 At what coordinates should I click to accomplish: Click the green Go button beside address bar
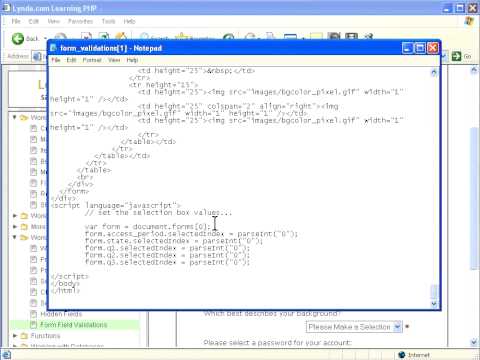point(456,56)
